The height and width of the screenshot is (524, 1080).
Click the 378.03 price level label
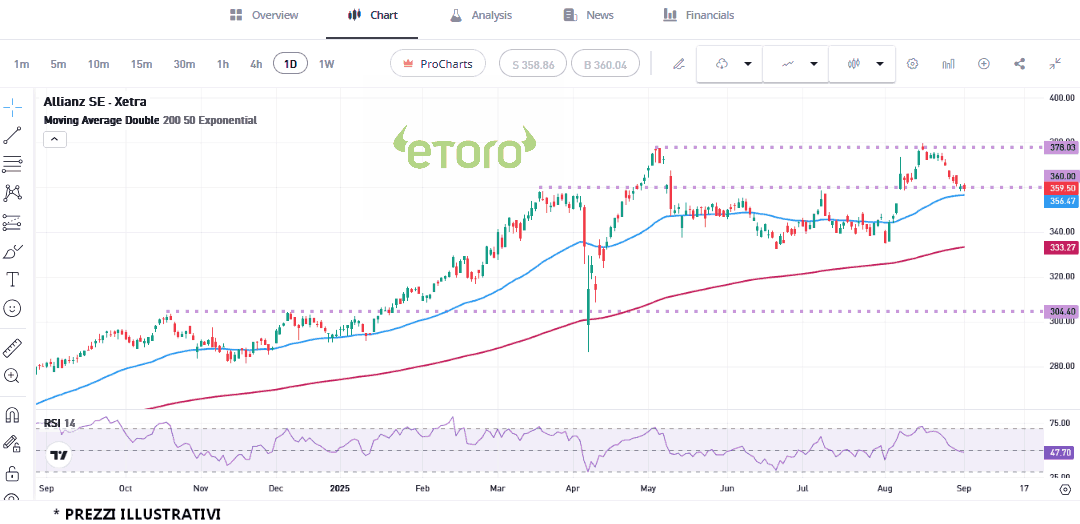tap(1061, 147)
